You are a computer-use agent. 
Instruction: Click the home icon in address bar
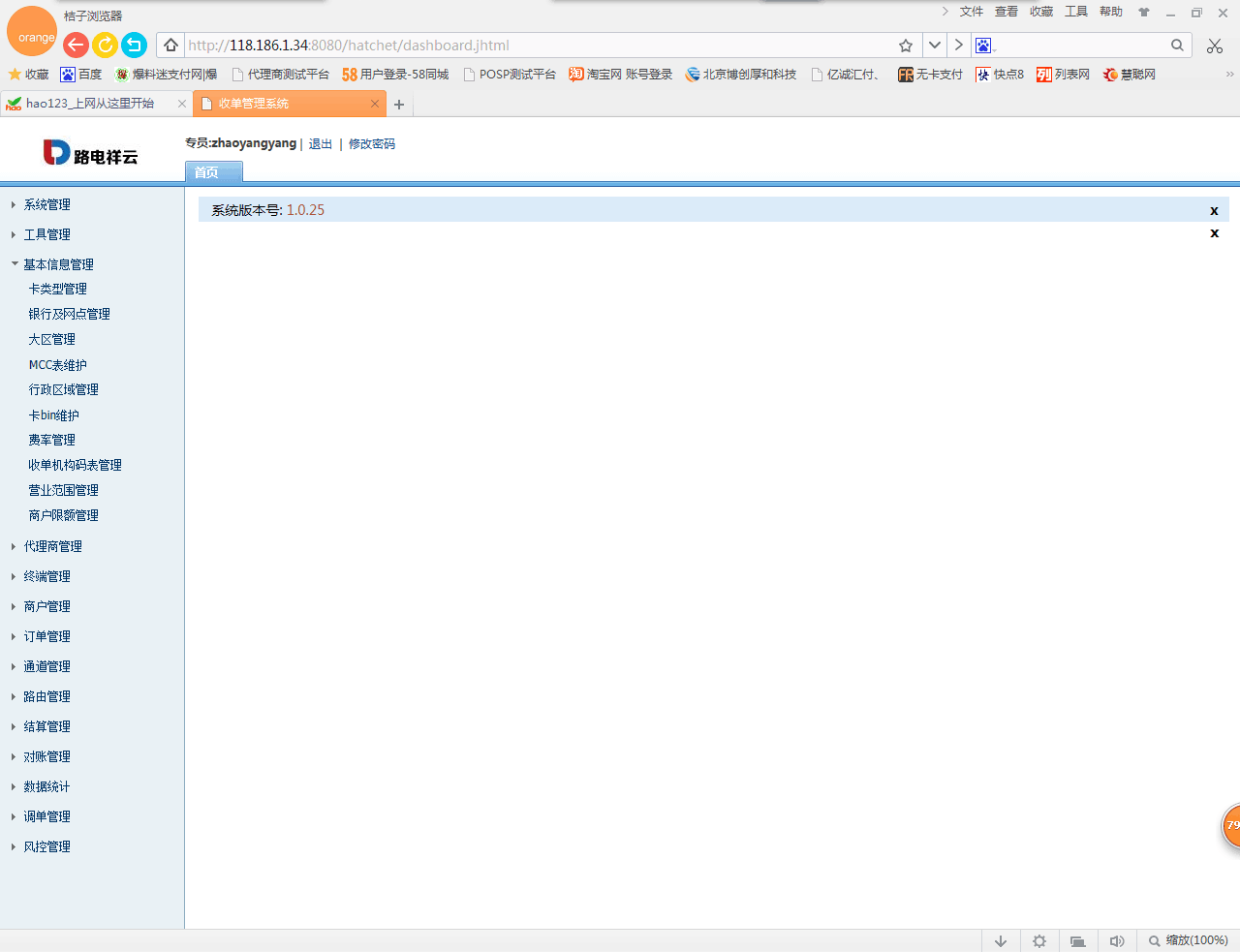pyautogui.click(x=170, y=46)
